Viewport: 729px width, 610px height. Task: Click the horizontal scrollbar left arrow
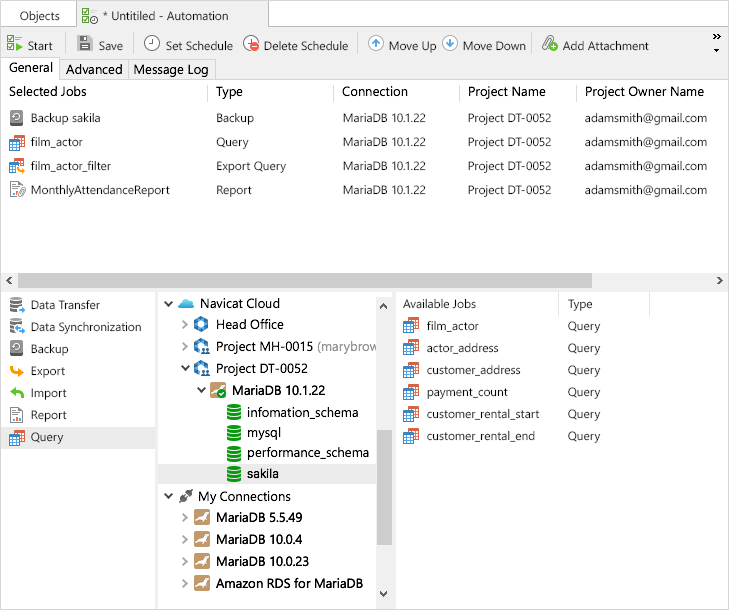[9, 280]
